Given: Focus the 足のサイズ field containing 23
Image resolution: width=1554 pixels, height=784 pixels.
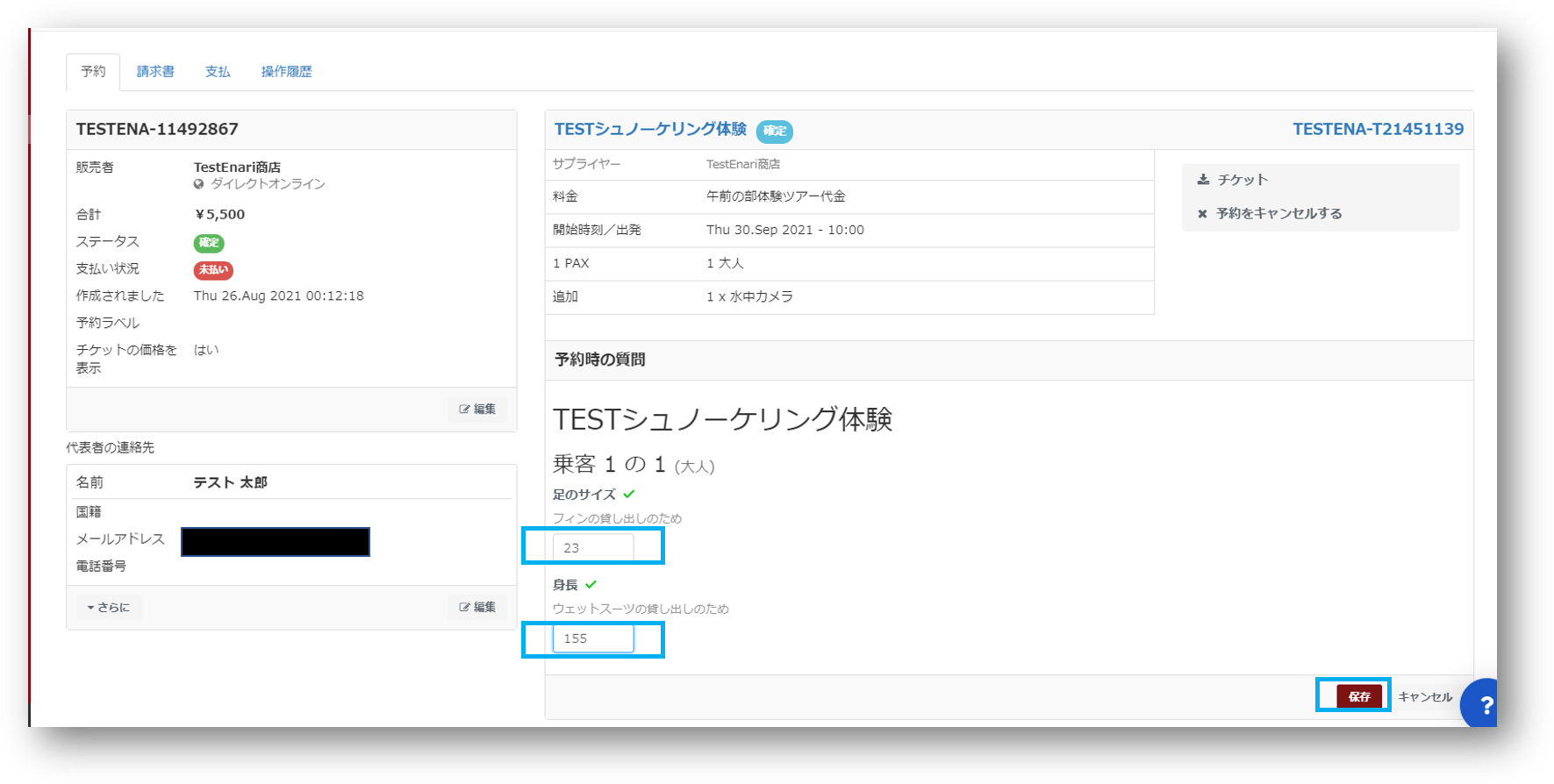Looking at the screenshot, I should pyautogui.click(x=593, y=548).
